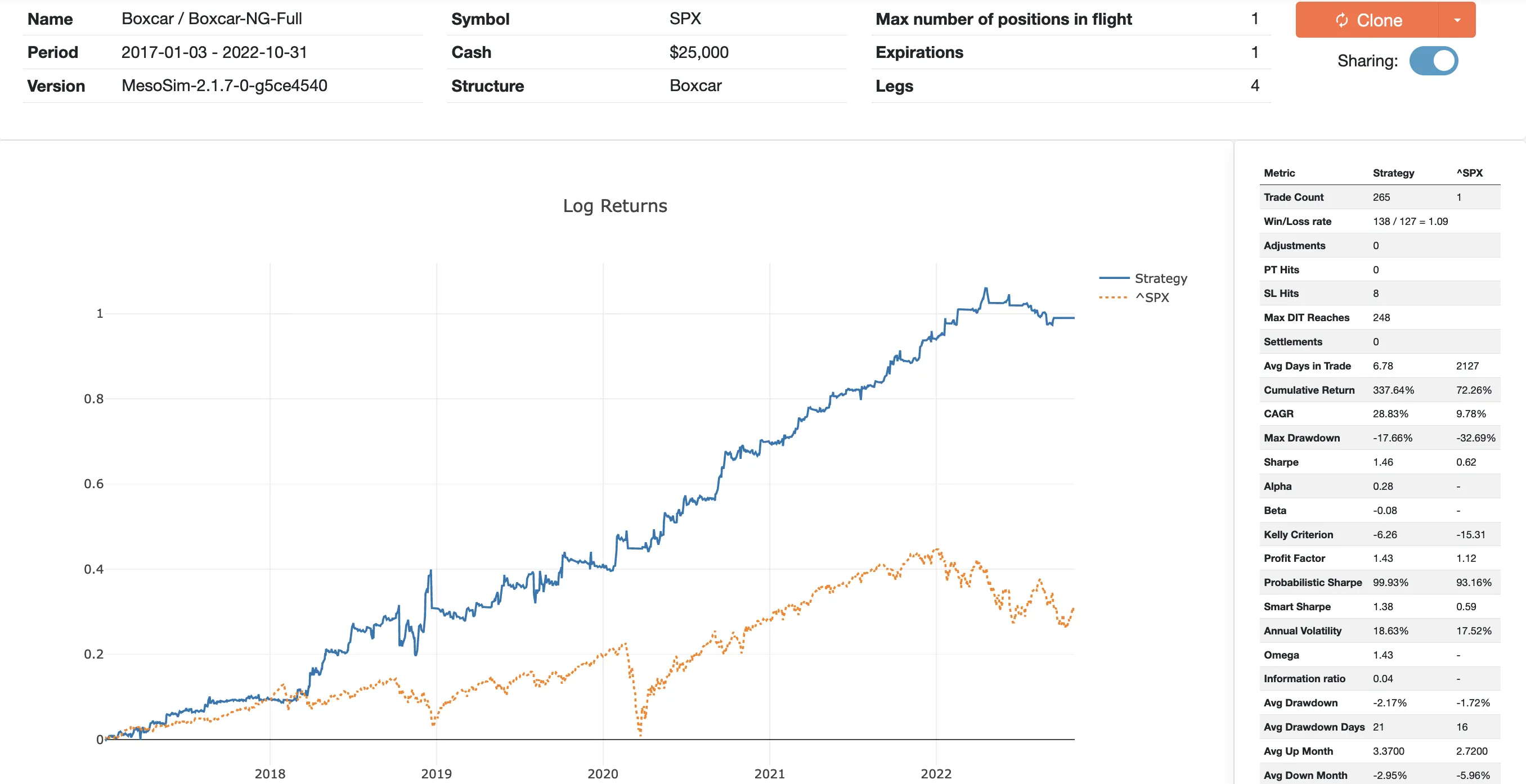The height and width of the screenshot is (784, 1526).
Task: Click the MesoSim version text
Action: 224,86
